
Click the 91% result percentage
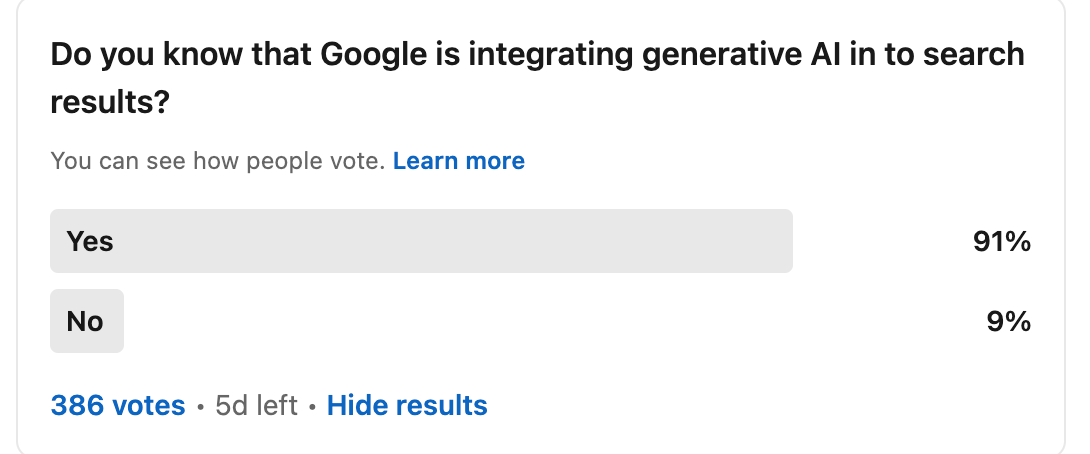[1001, 241]
